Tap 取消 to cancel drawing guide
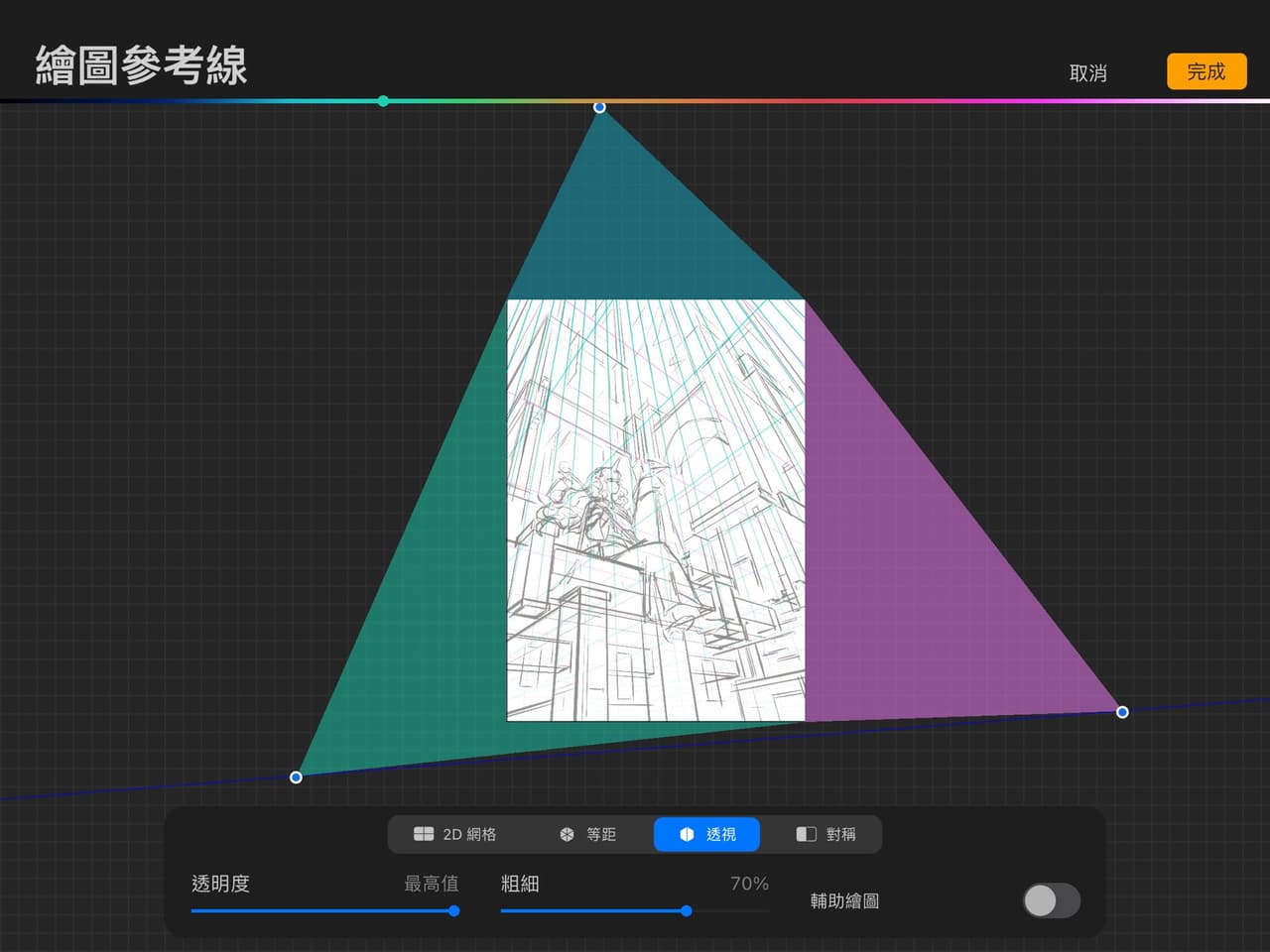 point(1088,72)
